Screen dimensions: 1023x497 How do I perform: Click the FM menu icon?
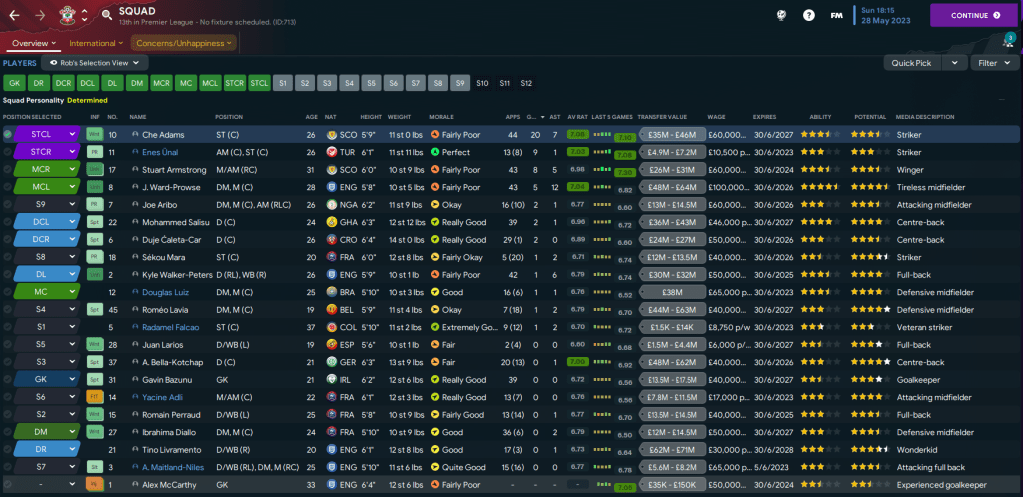[834, 15]
